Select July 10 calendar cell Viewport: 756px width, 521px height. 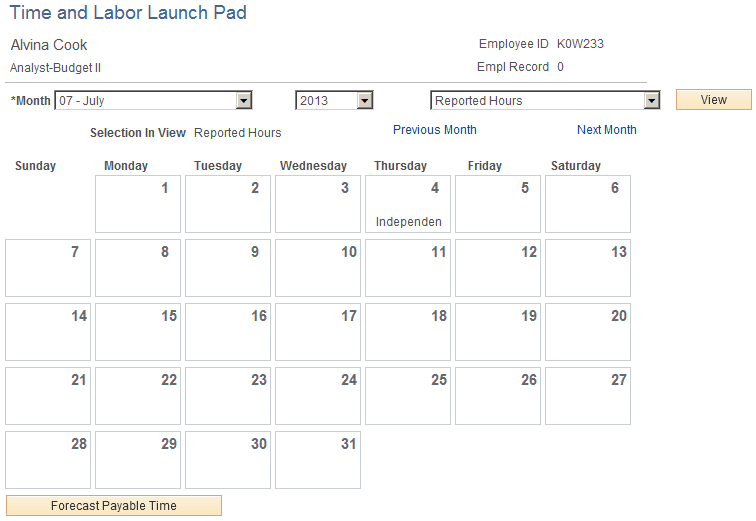coord(318,268)
